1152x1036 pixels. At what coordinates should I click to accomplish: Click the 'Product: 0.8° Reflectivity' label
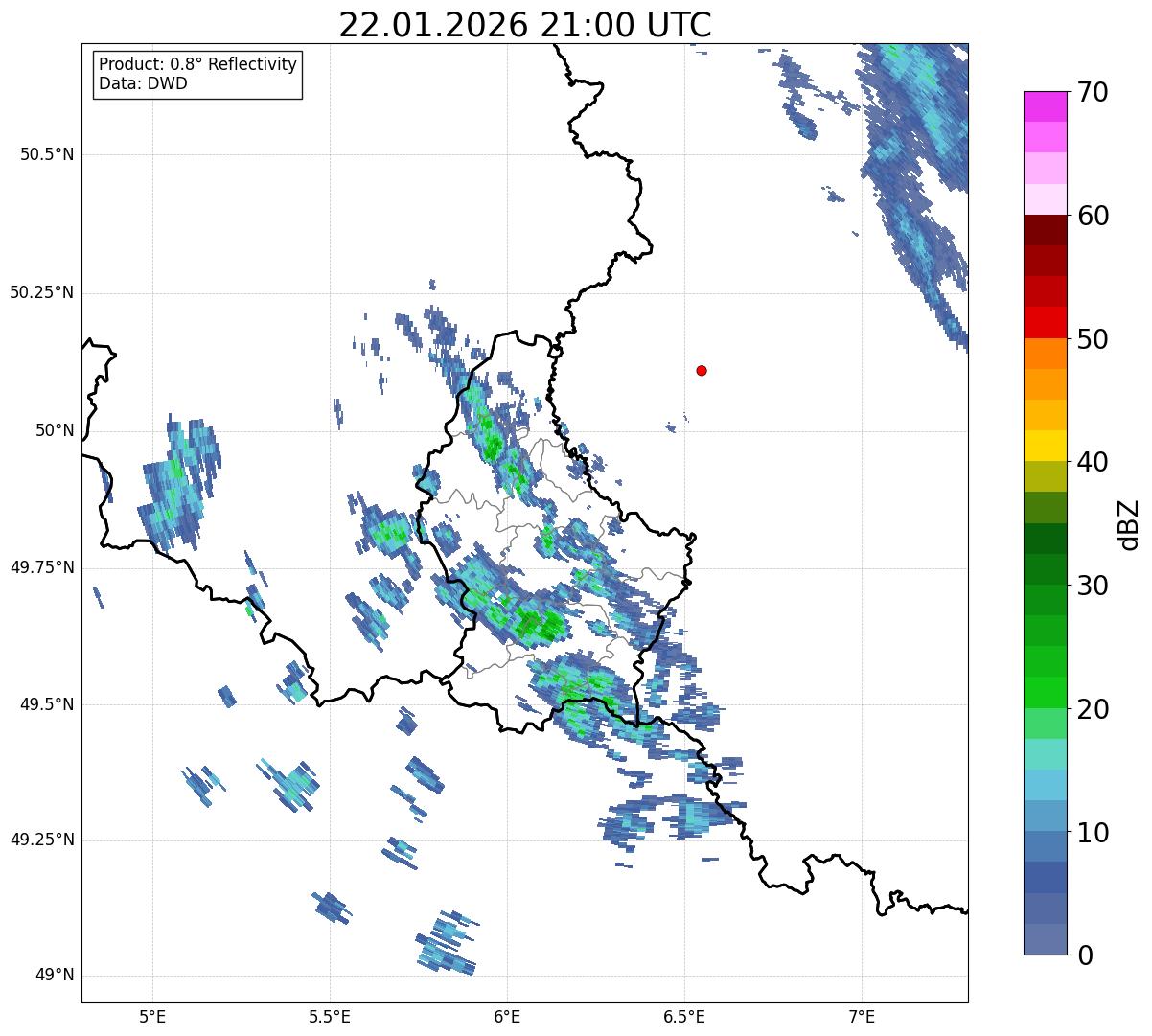tap(198, 64)
